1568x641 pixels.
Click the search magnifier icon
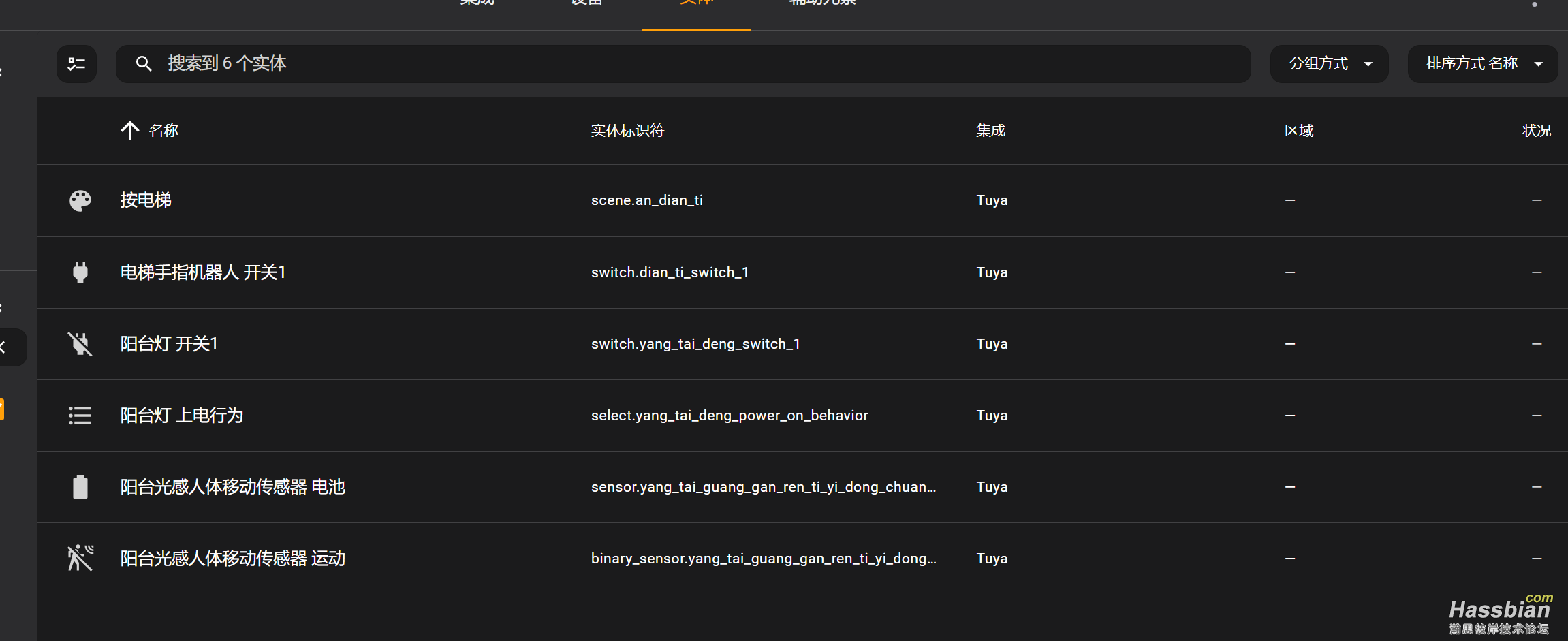(x=143, y=64)
